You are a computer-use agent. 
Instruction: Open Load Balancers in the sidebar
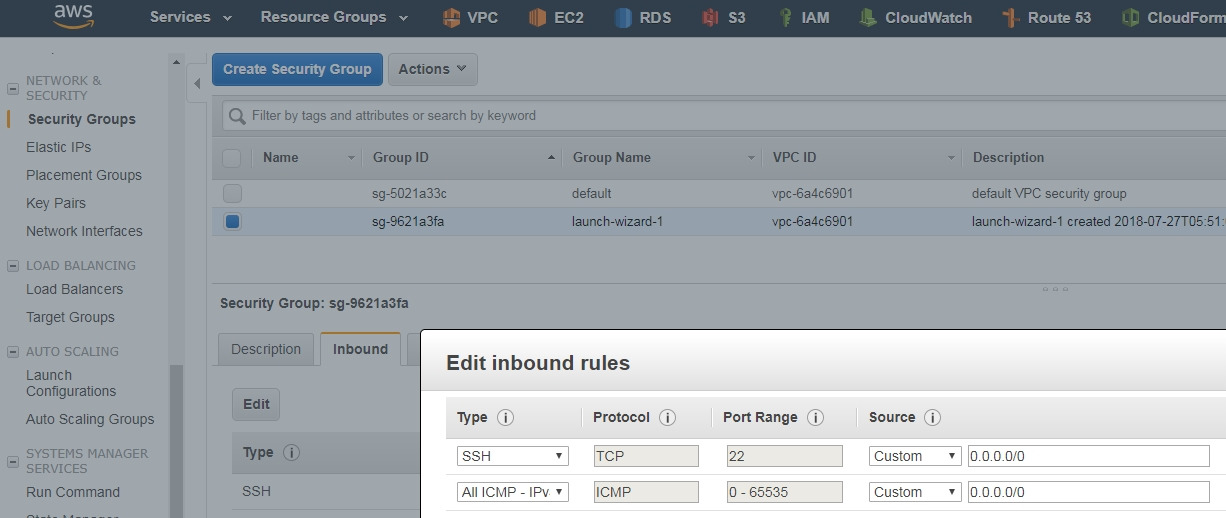click(x=75, y=289)
